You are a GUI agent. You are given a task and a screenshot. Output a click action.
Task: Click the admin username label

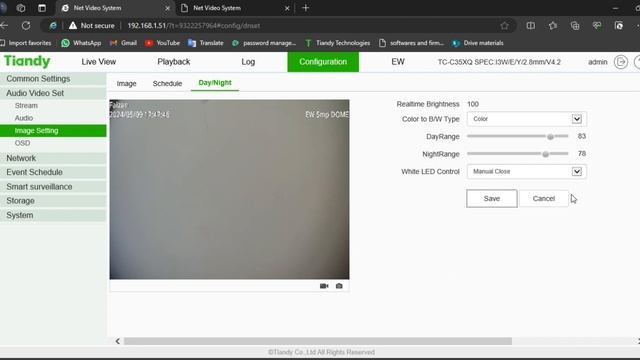click(598, 62)
